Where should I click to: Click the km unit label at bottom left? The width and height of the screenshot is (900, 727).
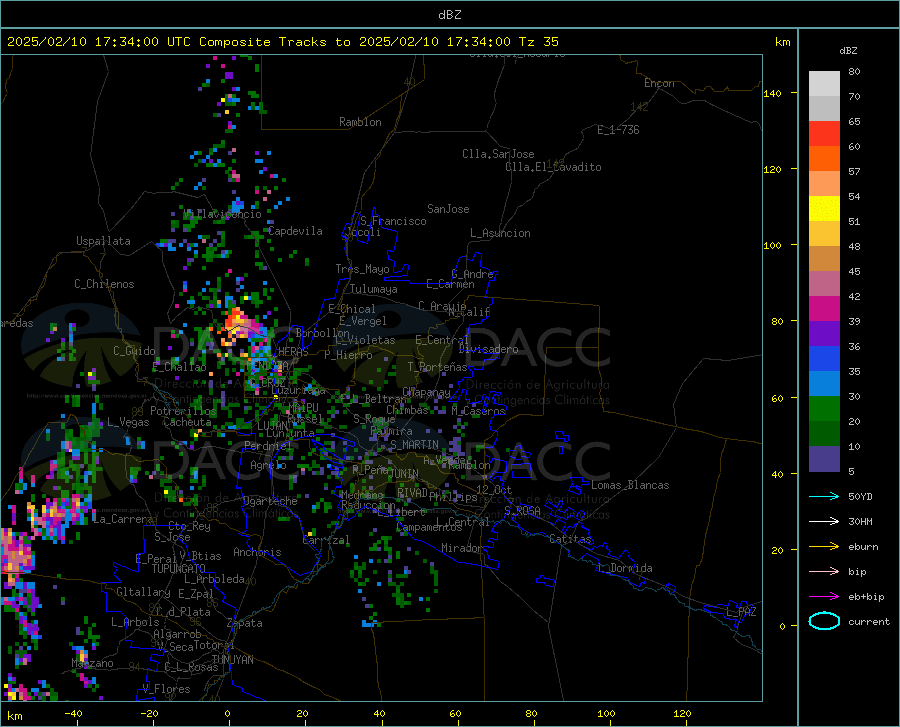click(14, 716)
